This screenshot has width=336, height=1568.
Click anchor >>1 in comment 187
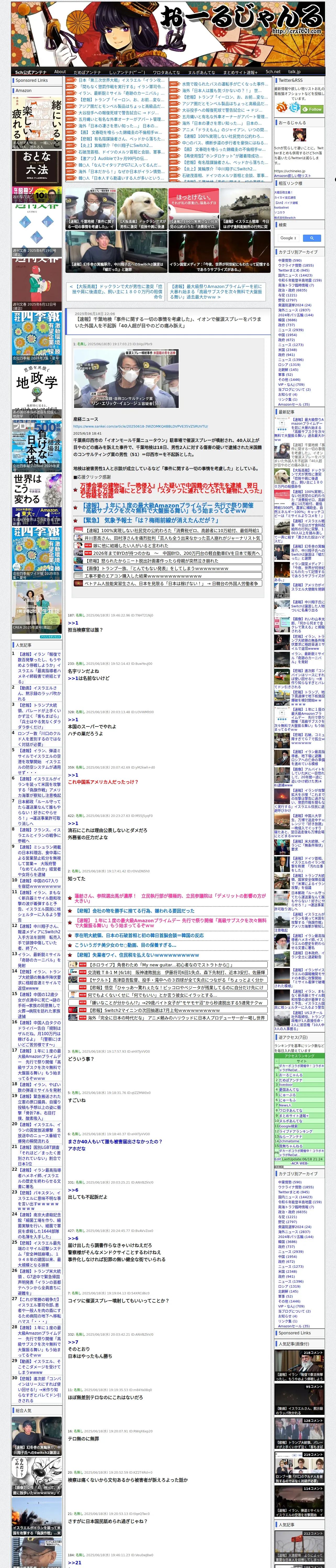click(x=73, y=623)
